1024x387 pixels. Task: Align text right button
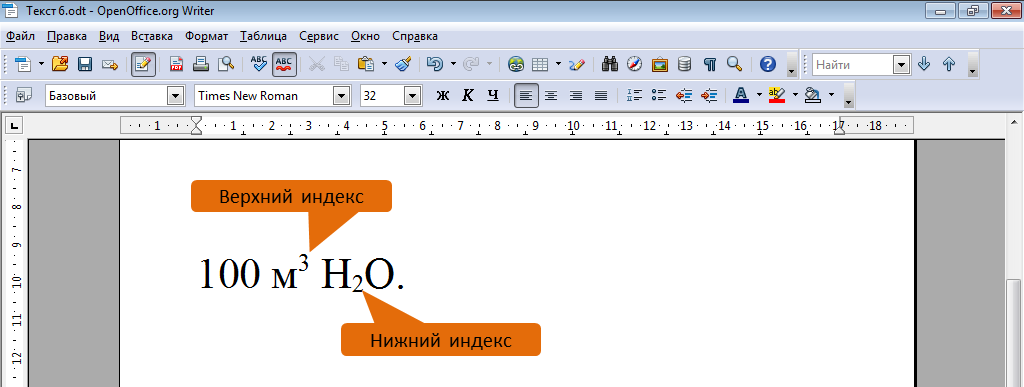(x=576, y=96)
